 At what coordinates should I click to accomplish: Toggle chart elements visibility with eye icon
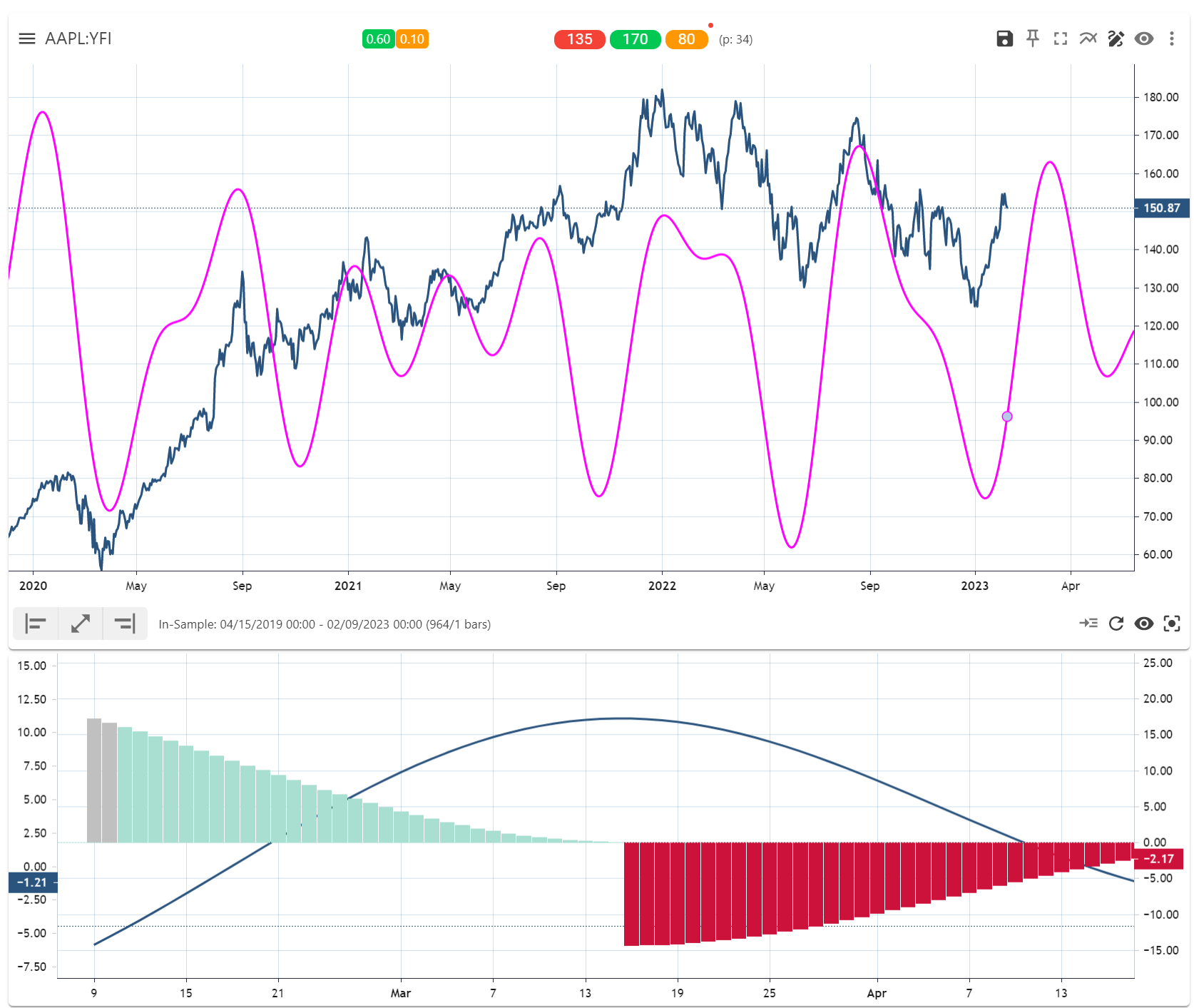(1144, 39)
